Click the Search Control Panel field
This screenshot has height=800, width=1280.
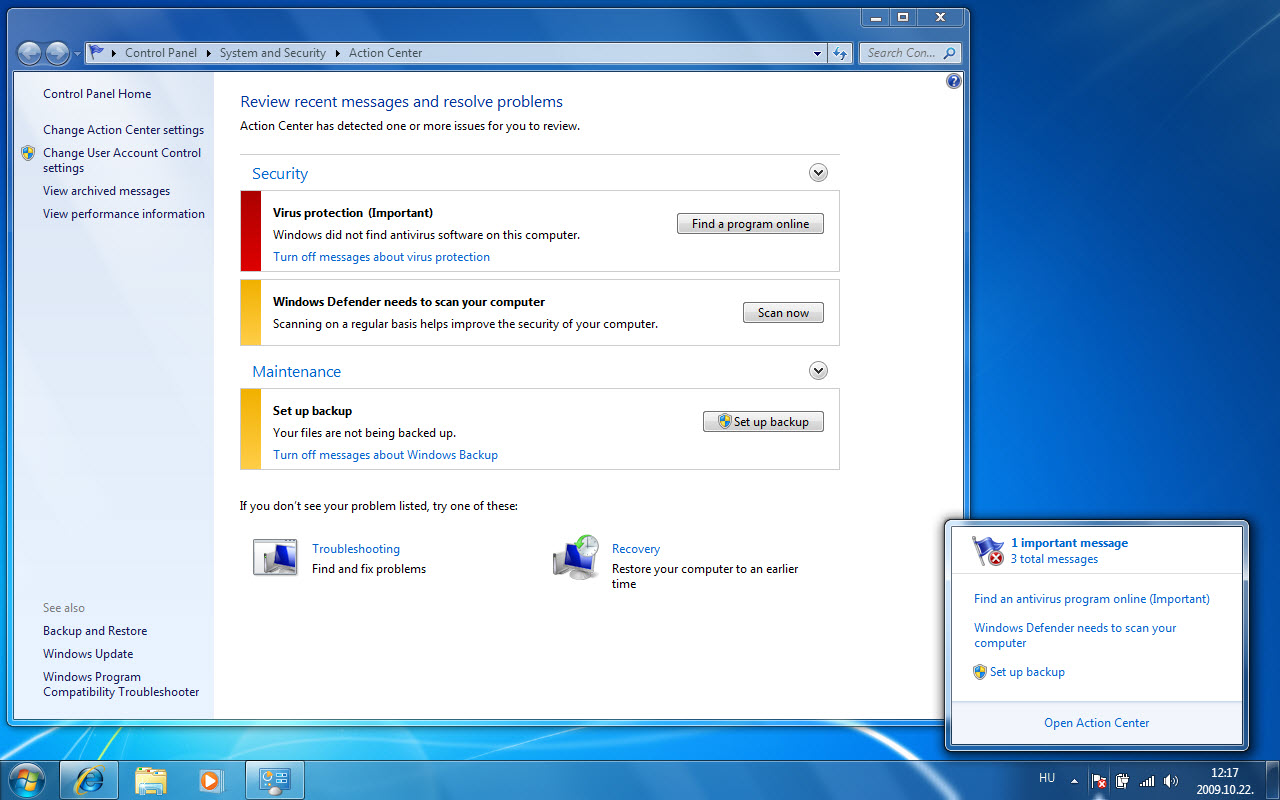point(900,53)
